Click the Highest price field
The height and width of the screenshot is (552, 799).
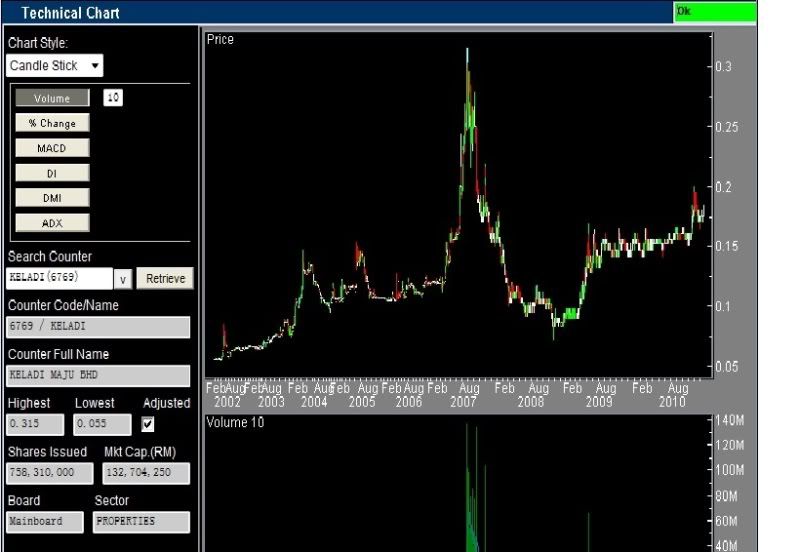35,424
